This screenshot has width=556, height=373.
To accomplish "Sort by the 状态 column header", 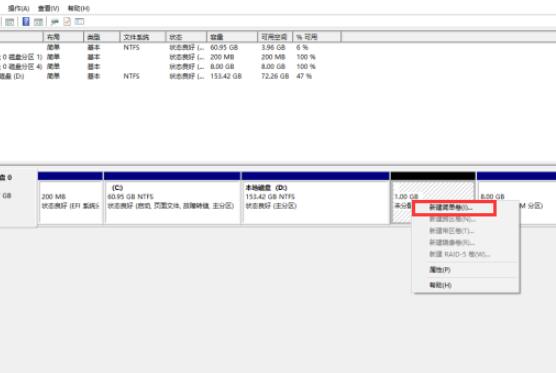I will click(187, 37).
